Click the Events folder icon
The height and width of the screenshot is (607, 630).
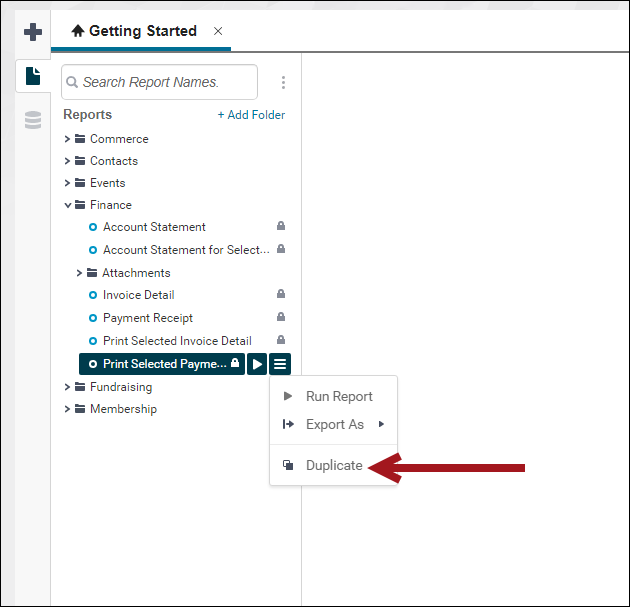coord(80,183)
